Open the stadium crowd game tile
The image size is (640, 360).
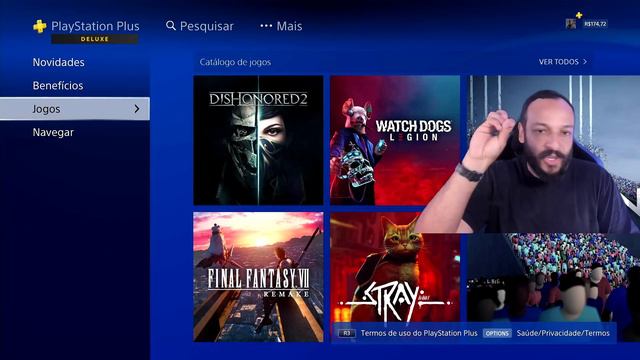(553, 286)
